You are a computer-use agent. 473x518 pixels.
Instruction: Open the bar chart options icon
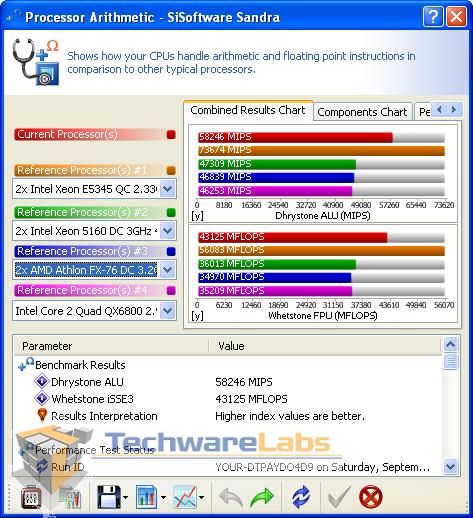147,497
